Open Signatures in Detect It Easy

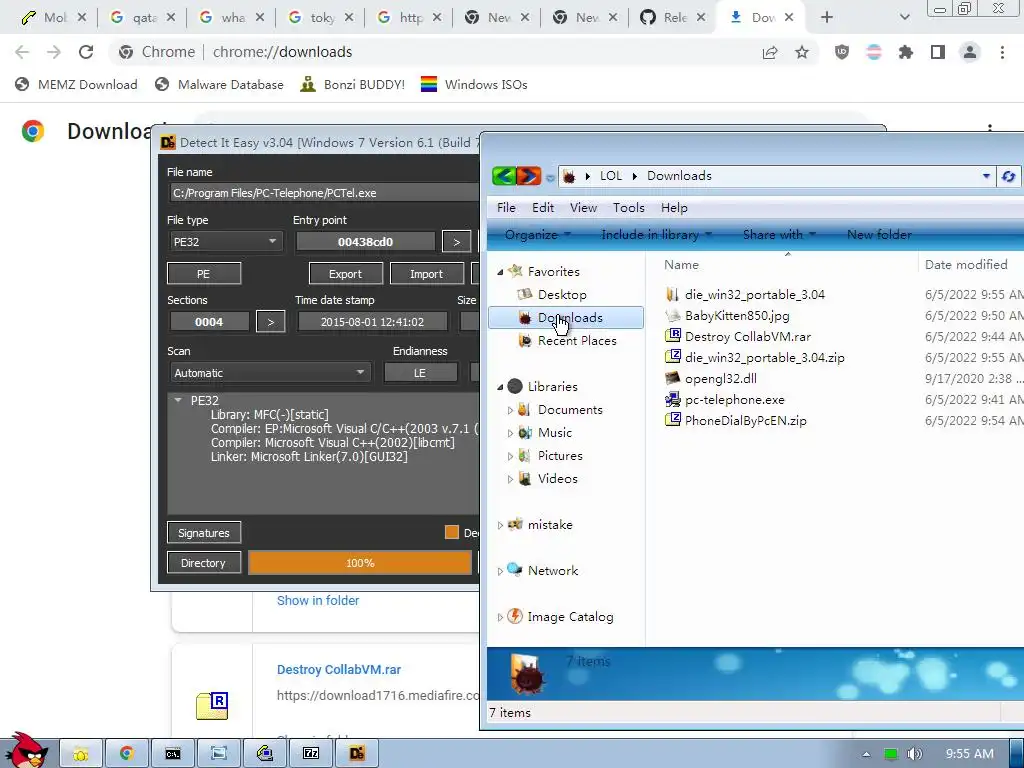(x=204, y=533)
